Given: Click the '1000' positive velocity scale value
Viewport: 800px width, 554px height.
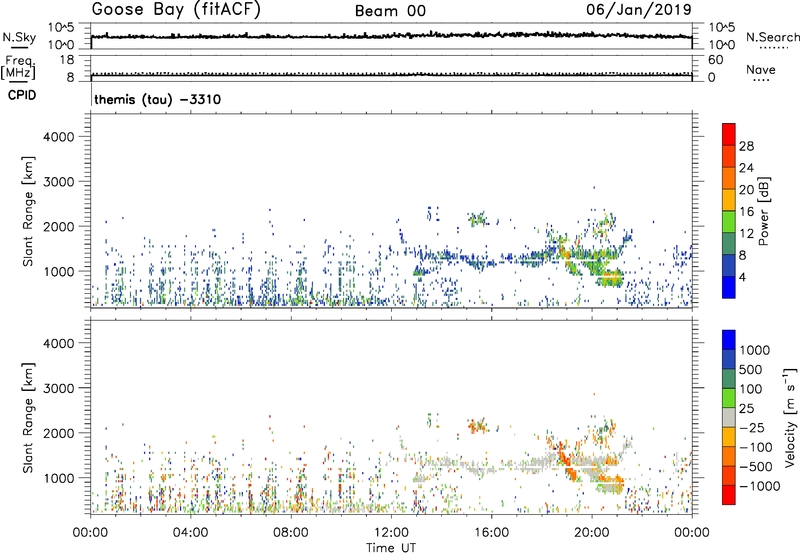Looking at the screenshot, I should tap(754, 350).
